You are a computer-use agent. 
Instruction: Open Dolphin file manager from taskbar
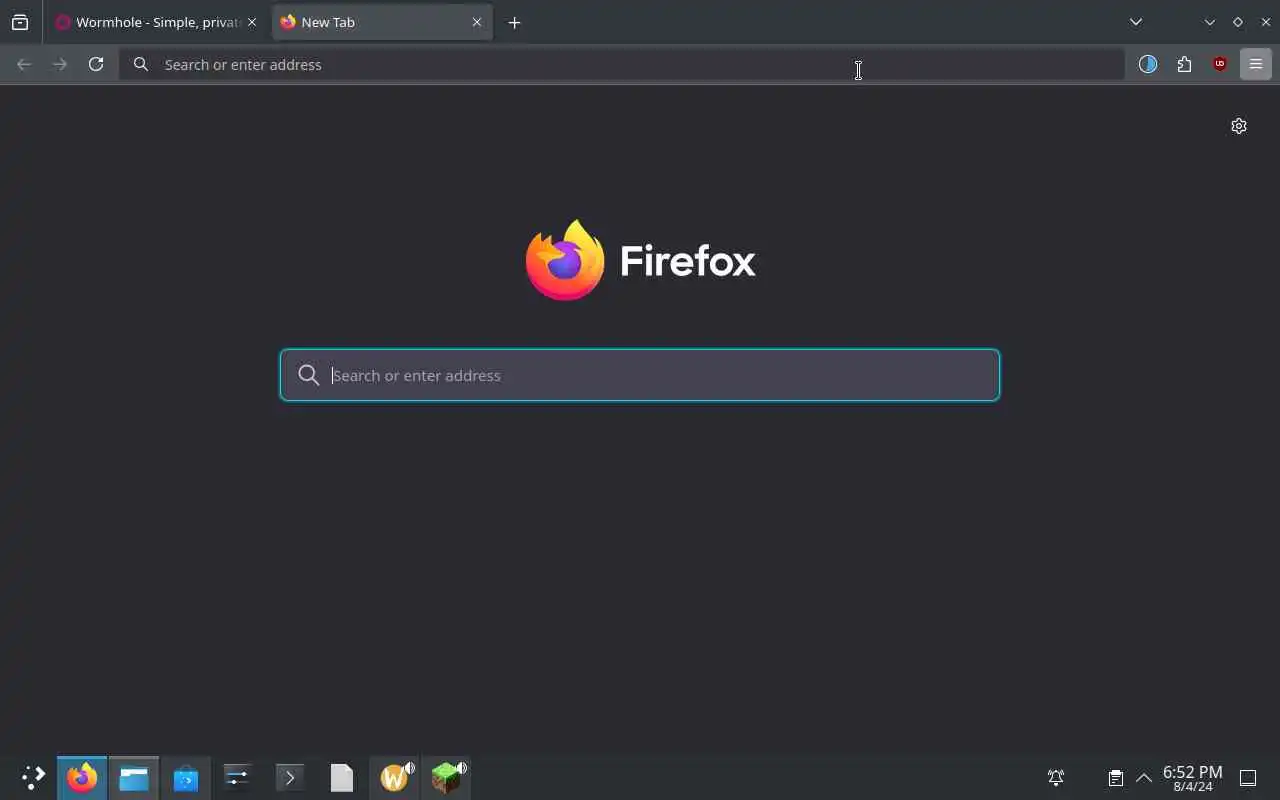click(x=134, y=777)
